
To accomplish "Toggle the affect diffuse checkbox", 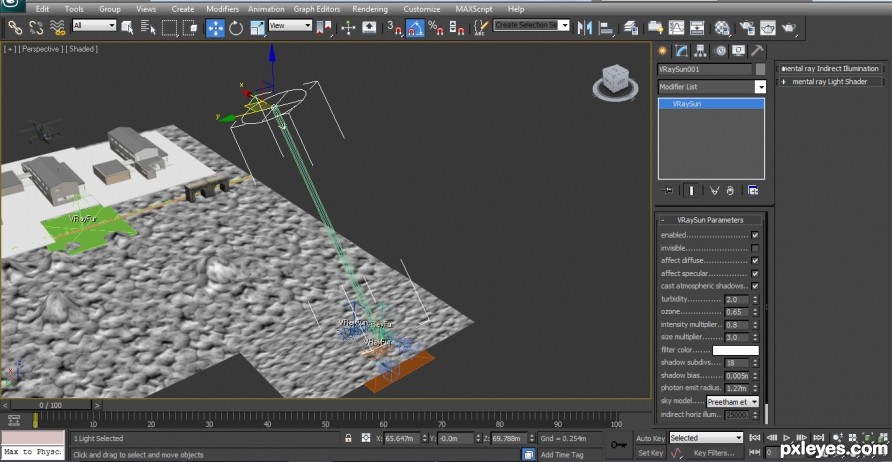I will (755, 261).
